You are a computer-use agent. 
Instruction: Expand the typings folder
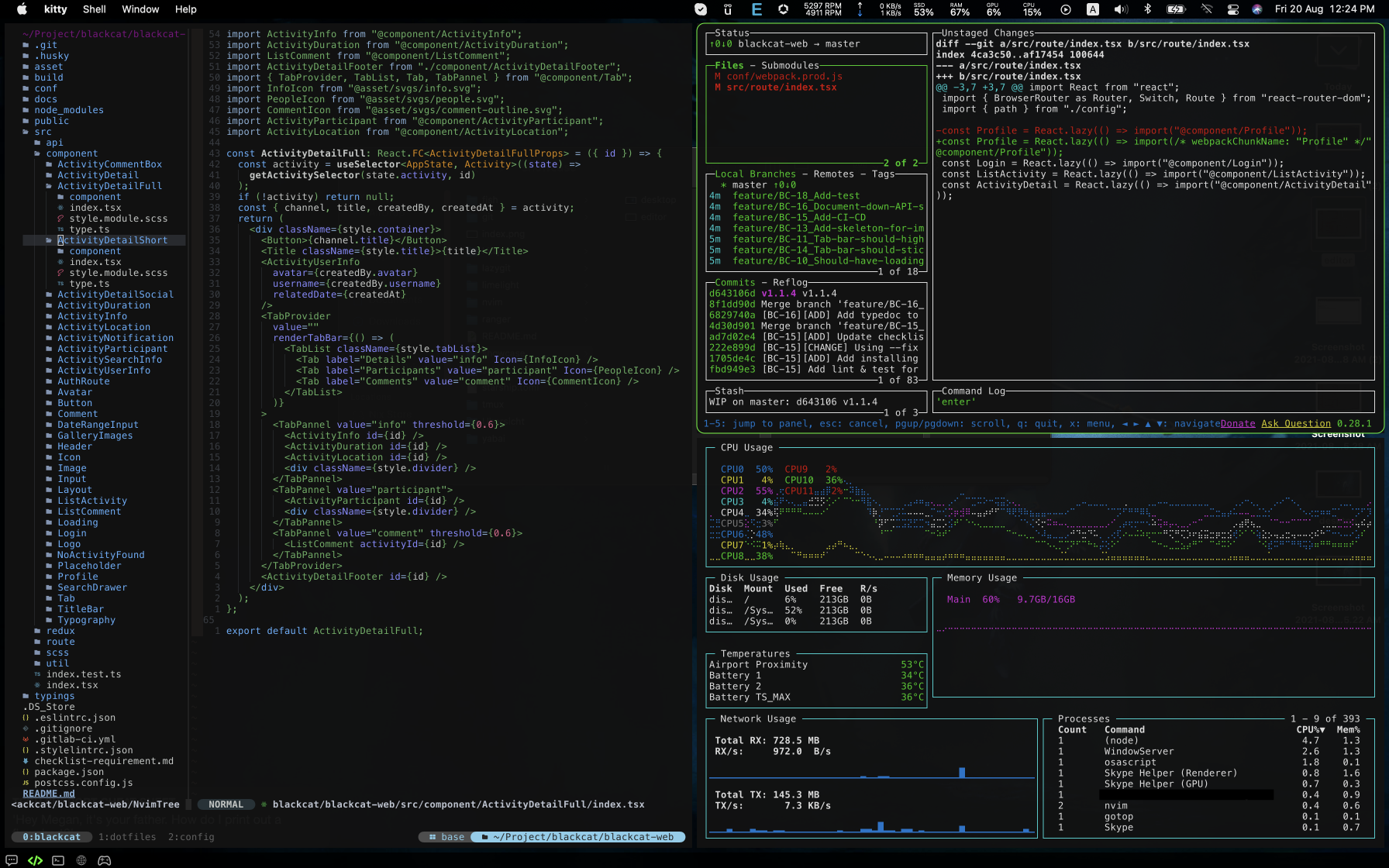click(x=54, y=696)
